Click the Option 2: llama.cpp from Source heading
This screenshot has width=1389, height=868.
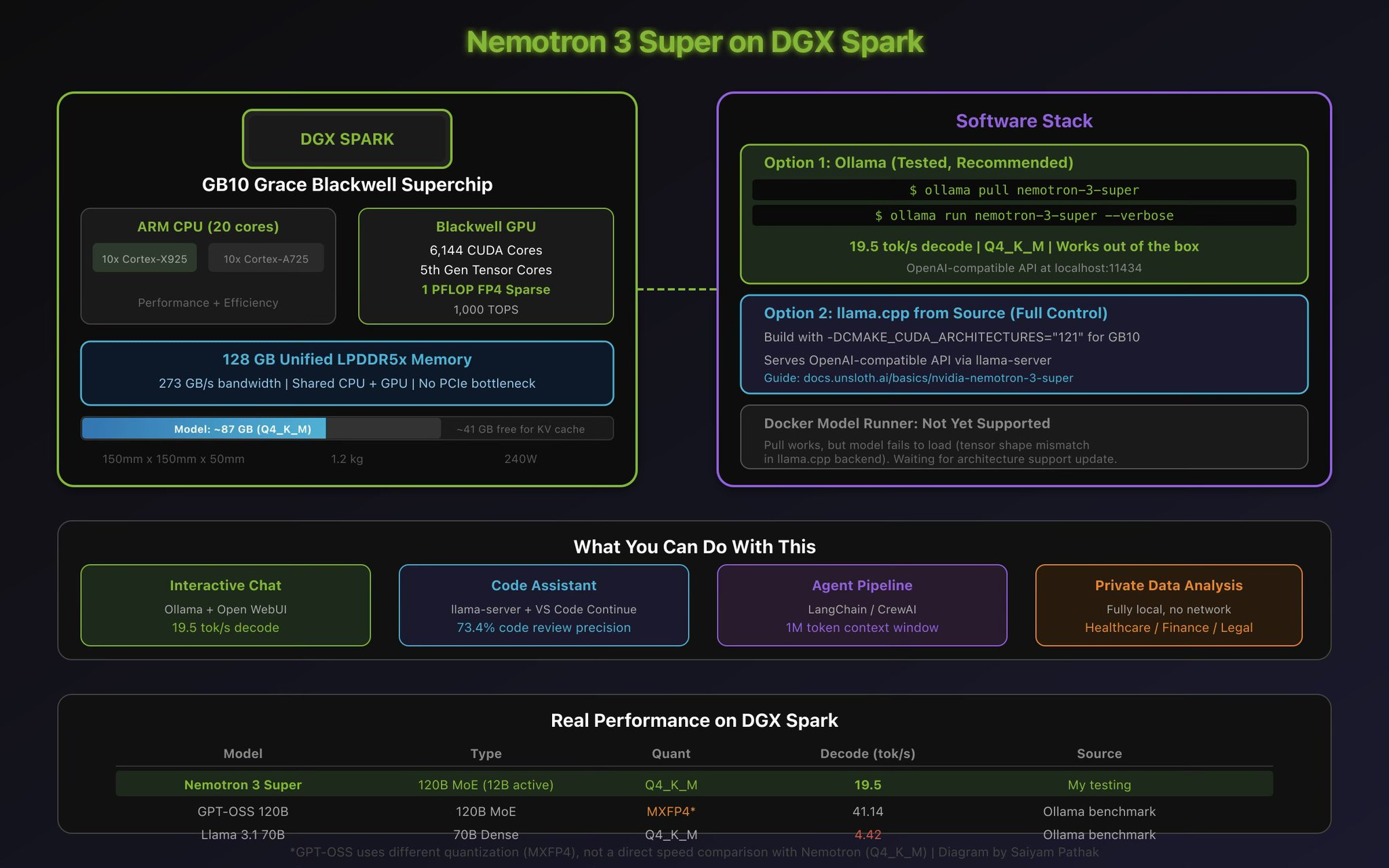point(935,313)
